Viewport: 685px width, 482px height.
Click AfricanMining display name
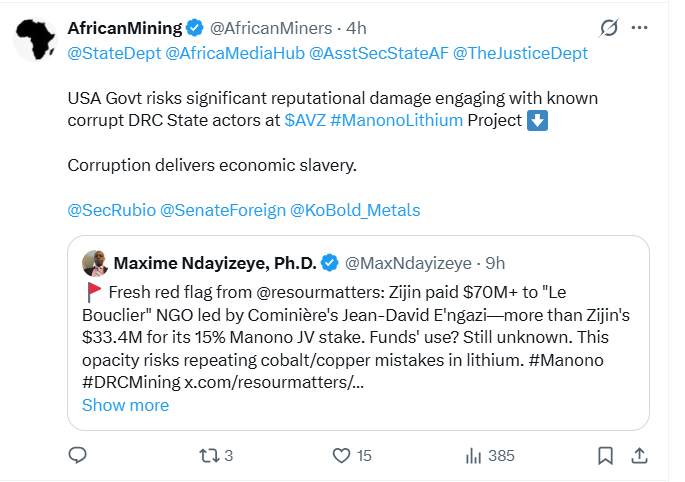click(124, 27)
